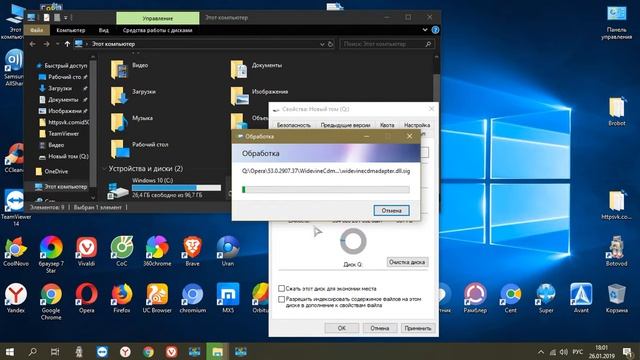Image resolution: width=640 pixels, height=360 pixels.
Task: Click the Windows Start button
Action: 10,352
